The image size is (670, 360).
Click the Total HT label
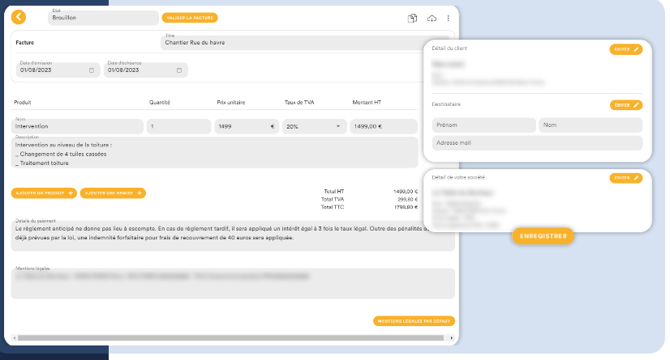coord(334,192)
